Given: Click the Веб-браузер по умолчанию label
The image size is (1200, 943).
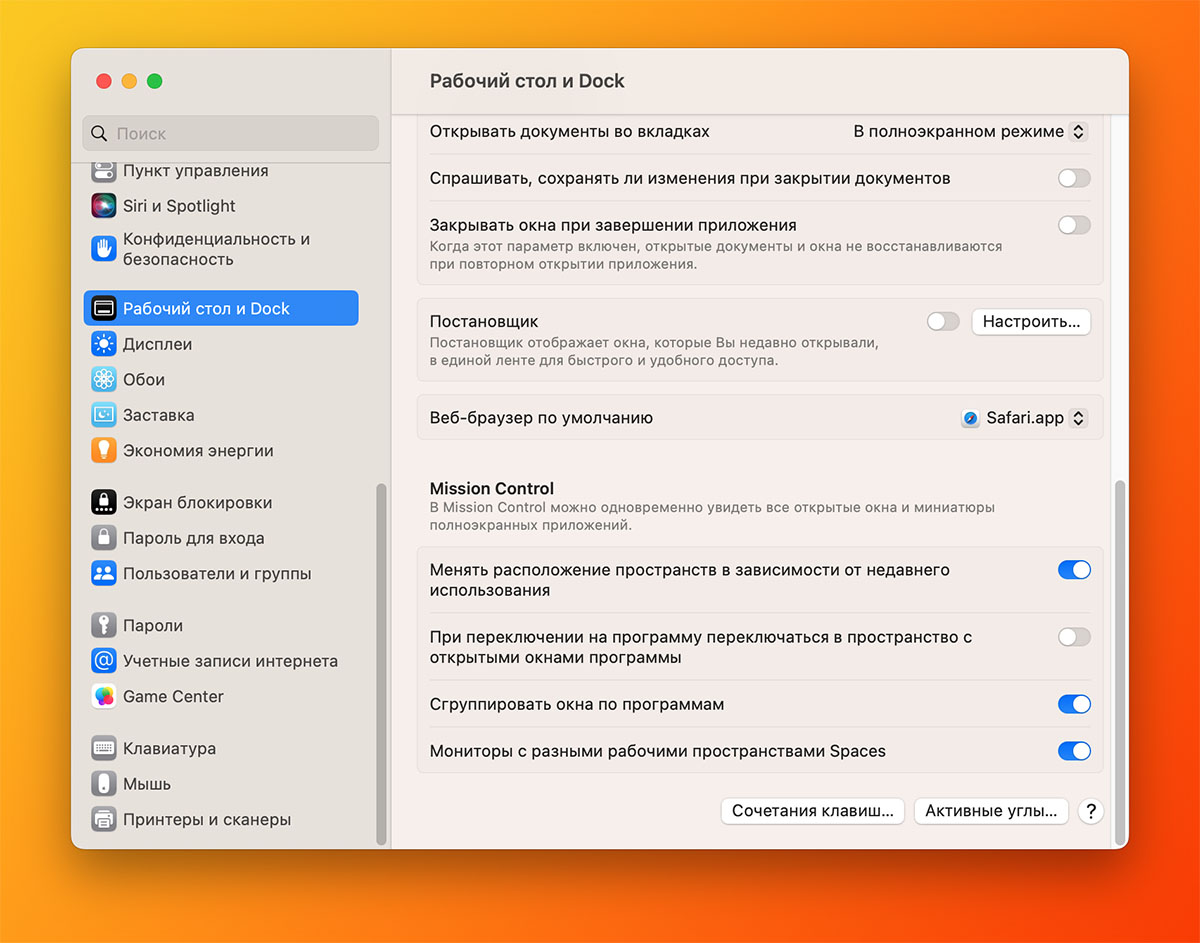Looking at the screenshot, I should [541, 418].
